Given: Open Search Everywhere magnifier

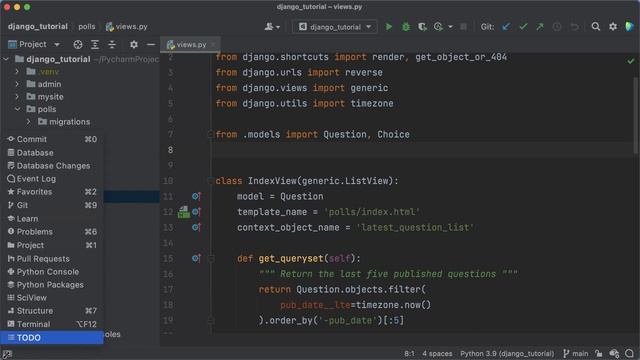Looking at the screenshot, I should (596, 27).
